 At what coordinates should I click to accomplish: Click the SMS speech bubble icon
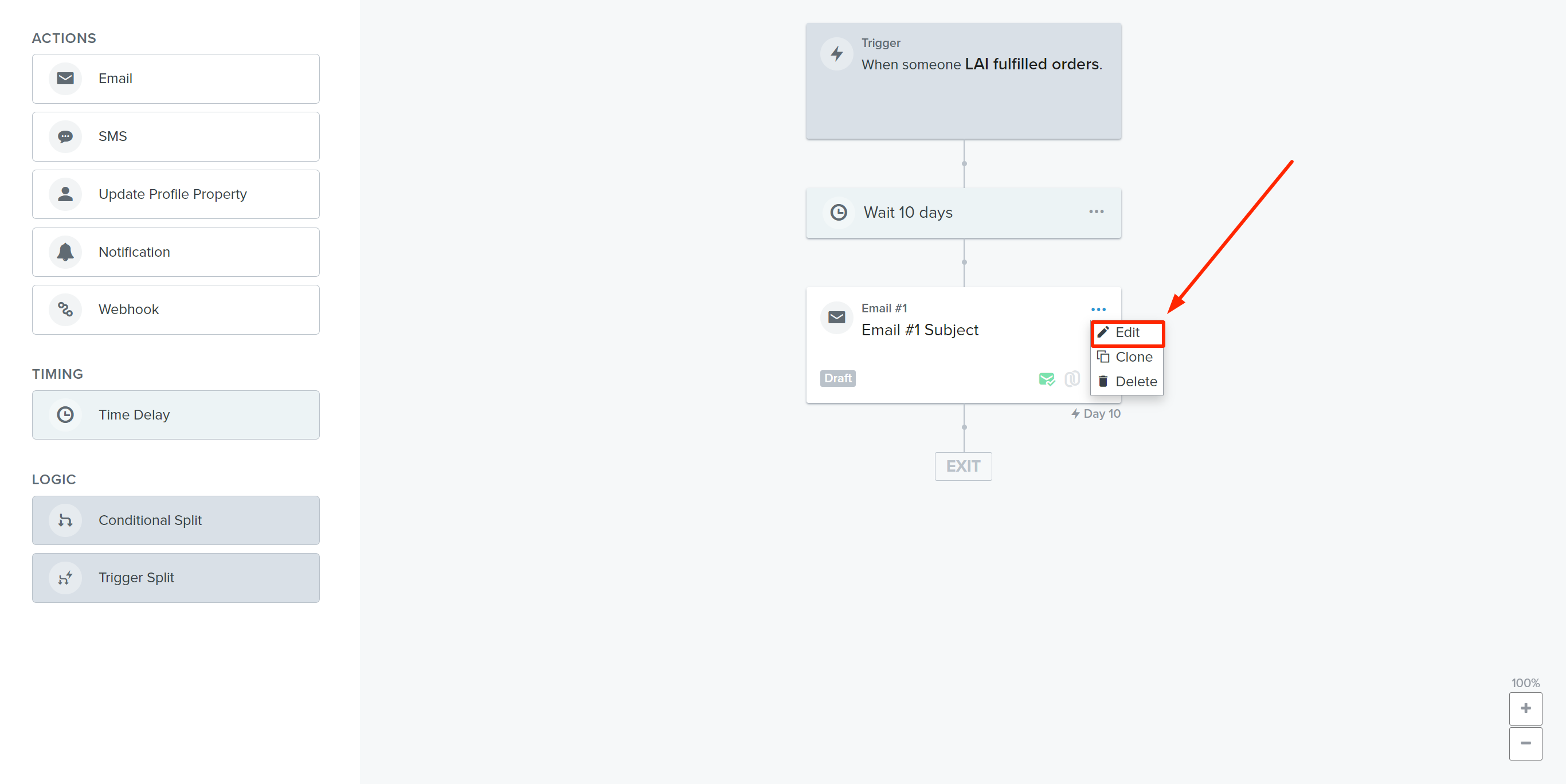pos(65,136)
